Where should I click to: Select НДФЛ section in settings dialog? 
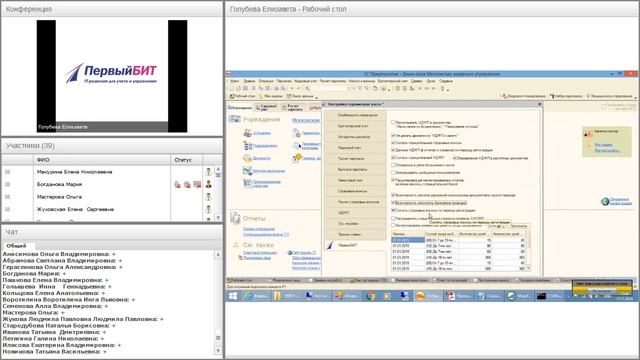pyautogui.click(x=355, y=213)
